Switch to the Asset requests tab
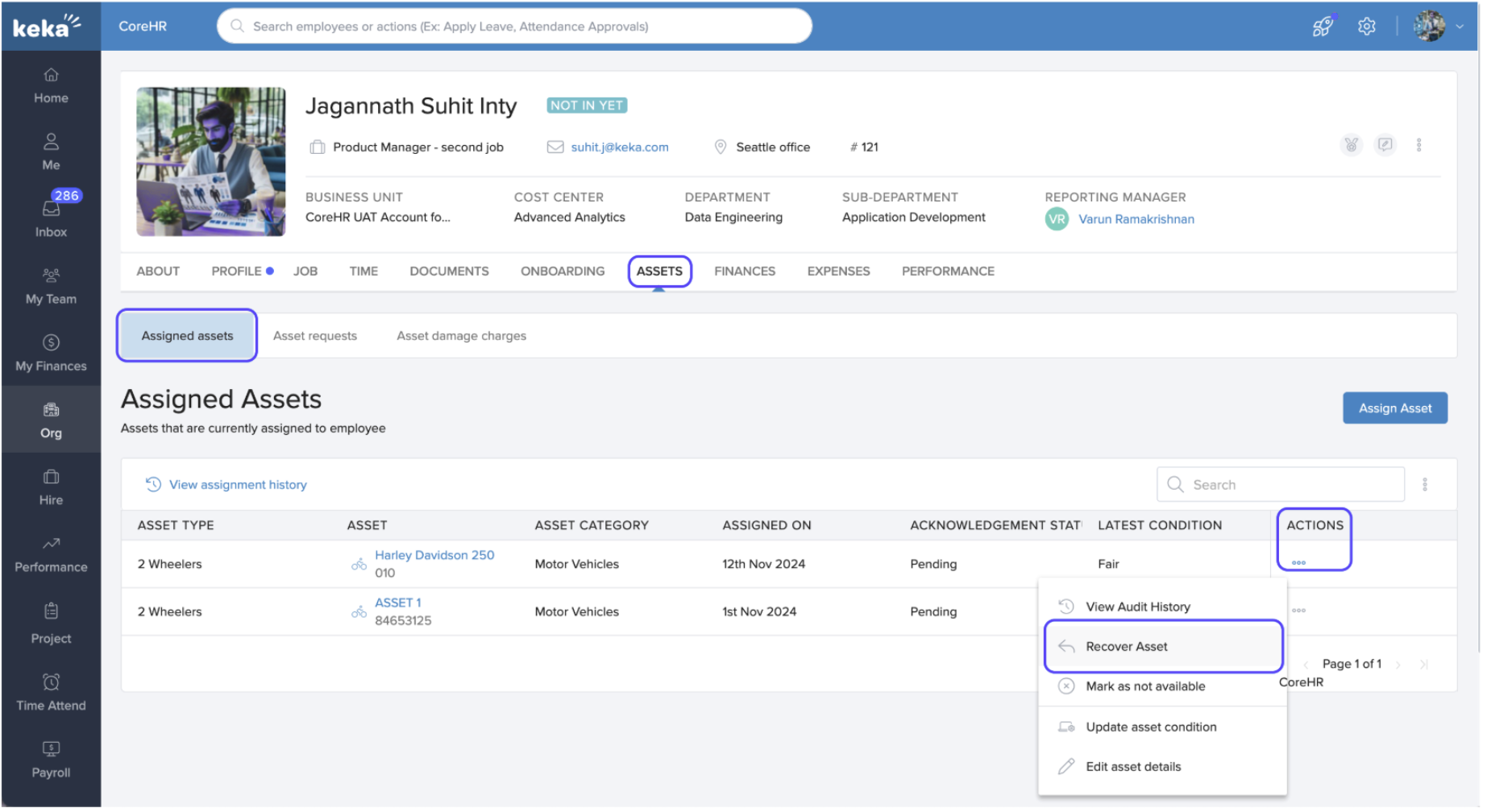Viewport: 1487px width, 812px height. pos(314,336)
